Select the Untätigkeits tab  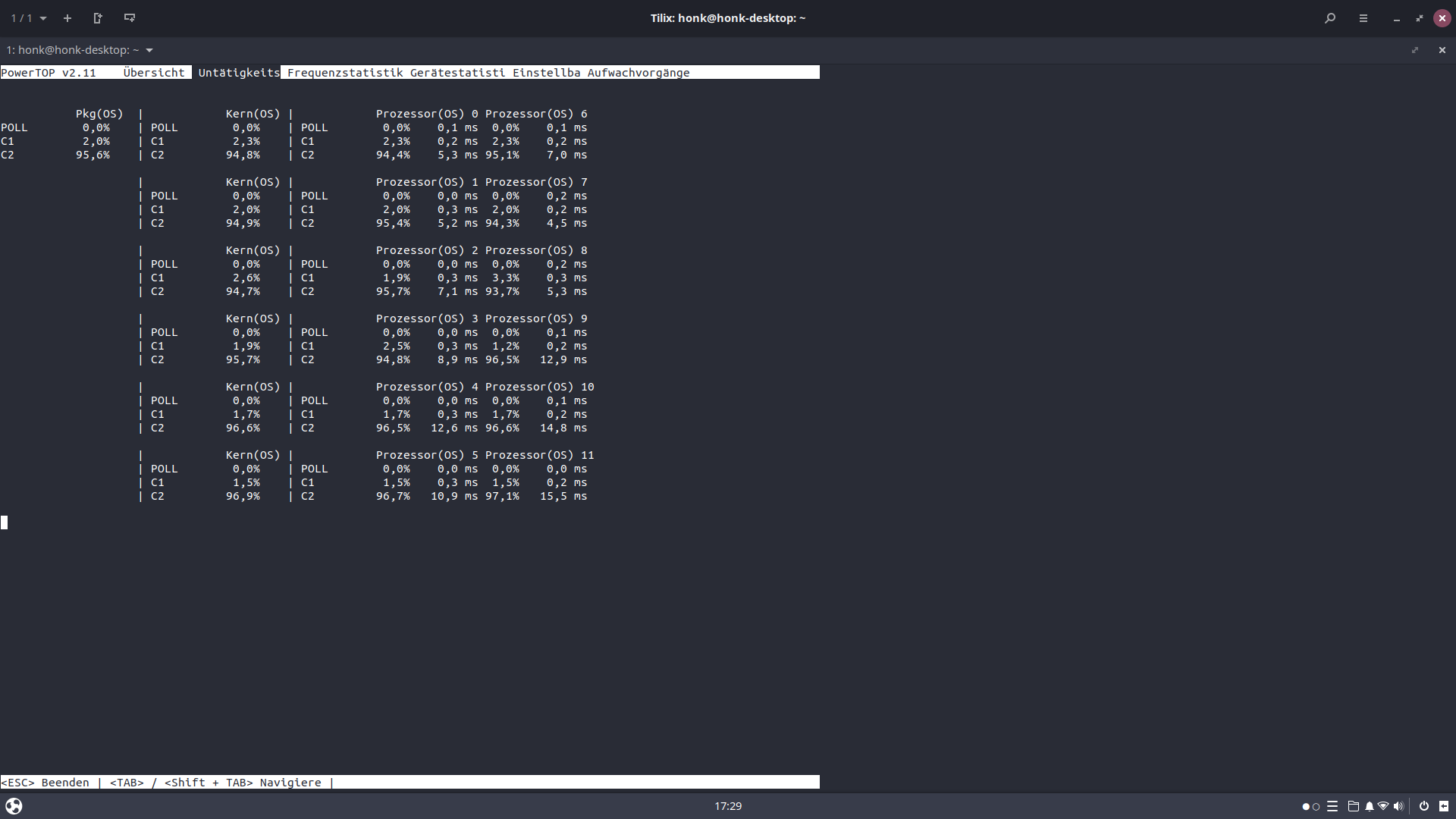239,73
